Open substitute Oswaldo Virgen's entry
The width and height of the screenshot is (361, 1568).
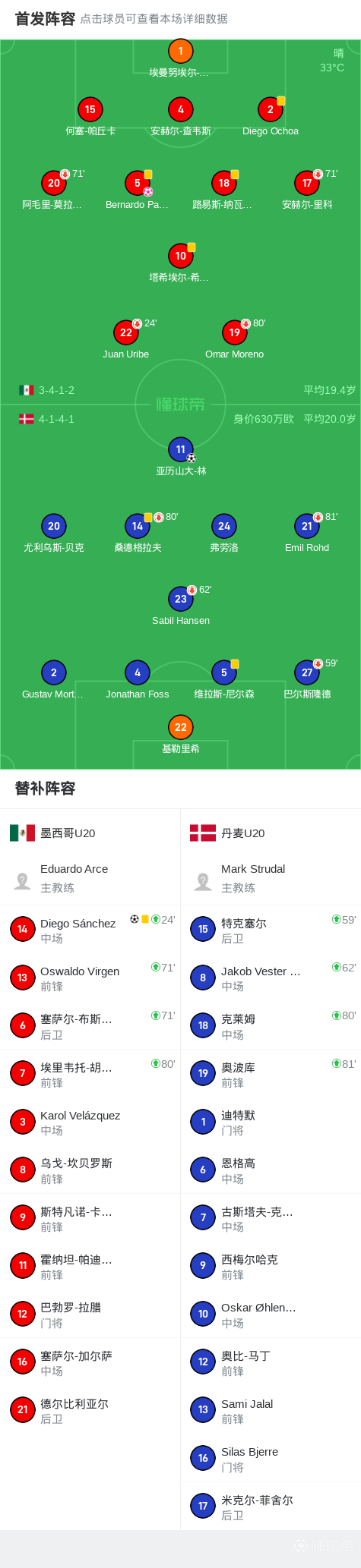tap(90, 978)
